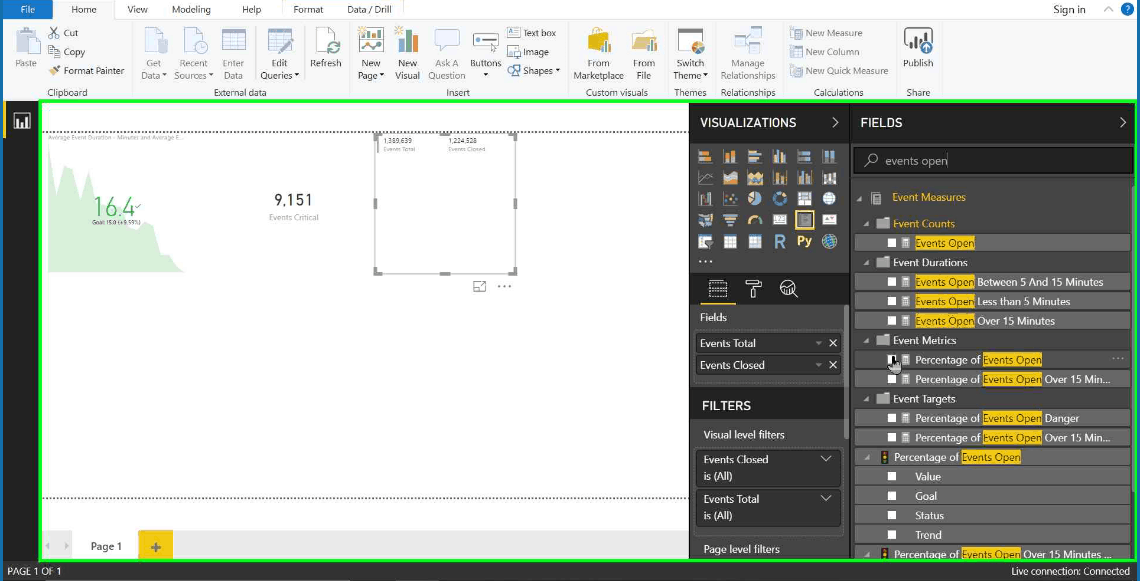The width and height of the screenshot is (1141, 581).
Task: Choose the KPI visualization
Action: 829,220
